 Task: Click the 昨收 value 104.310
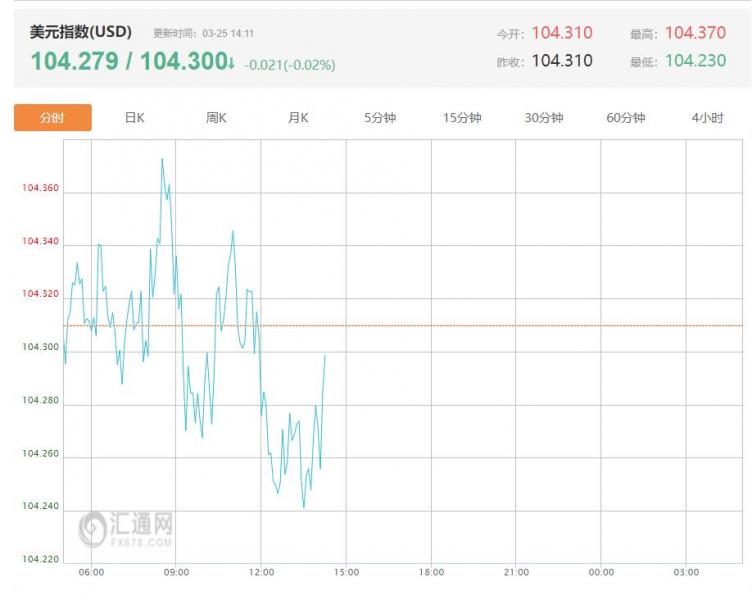(561, 61)
